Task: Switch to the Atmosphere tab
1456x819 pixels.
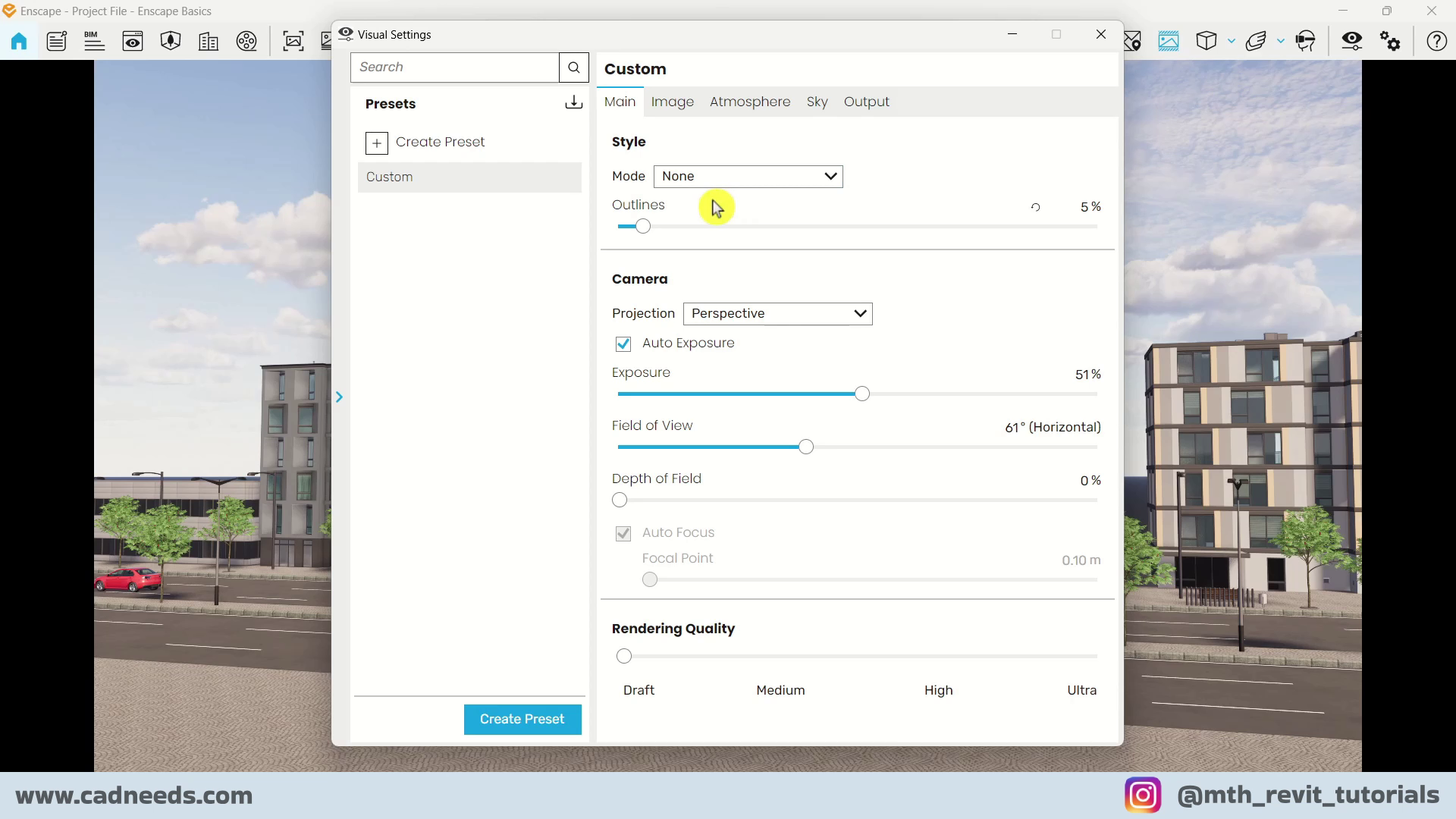Action: tap(750, 102)
